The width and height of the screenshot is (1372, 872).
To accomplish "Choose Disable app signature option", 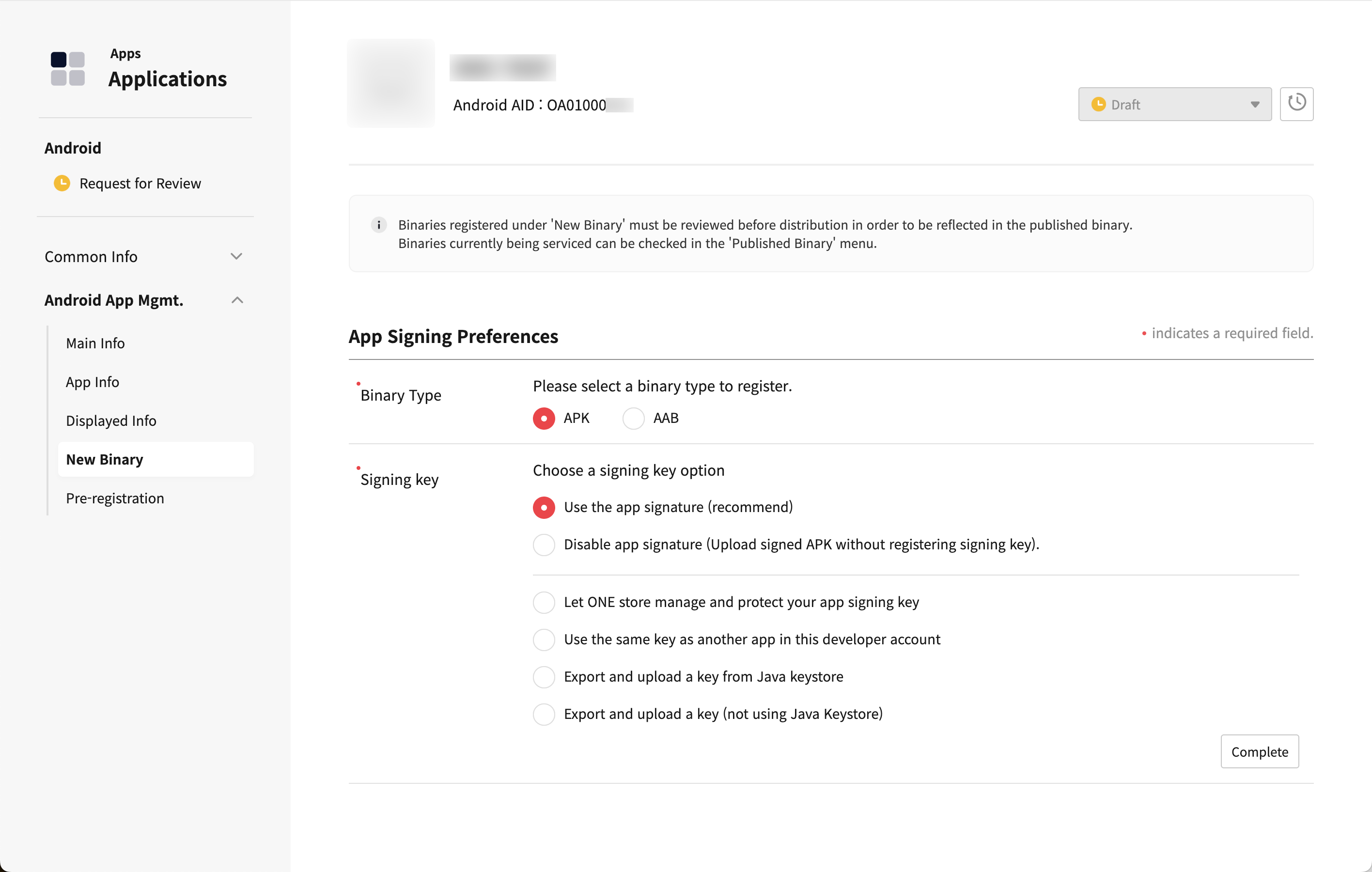I will tap(544, 545).
